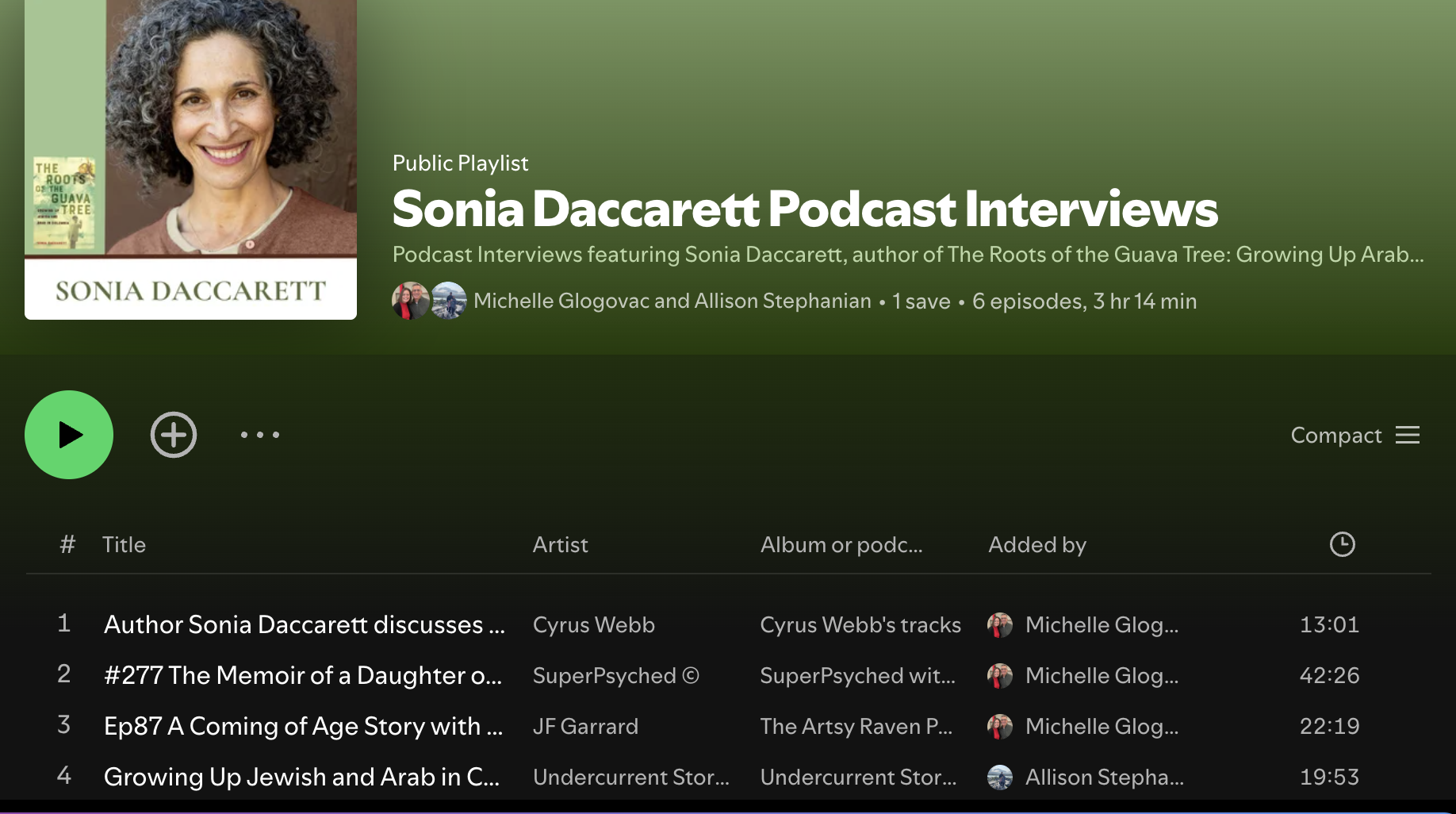The image size is (1456, 814).
Task: Click the Public Playlist label
Action: 460,163
